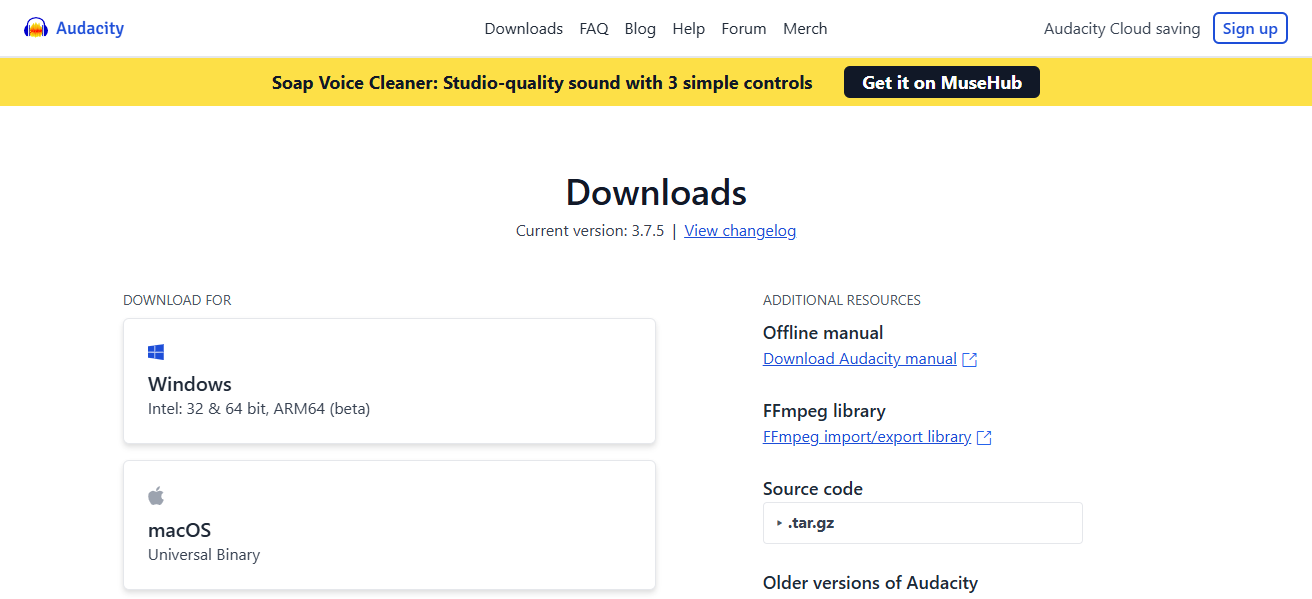Click the 'Source code' heading
Image resolution: width=1312 pixels, height=599 pixels.
(x=813, y=489)
